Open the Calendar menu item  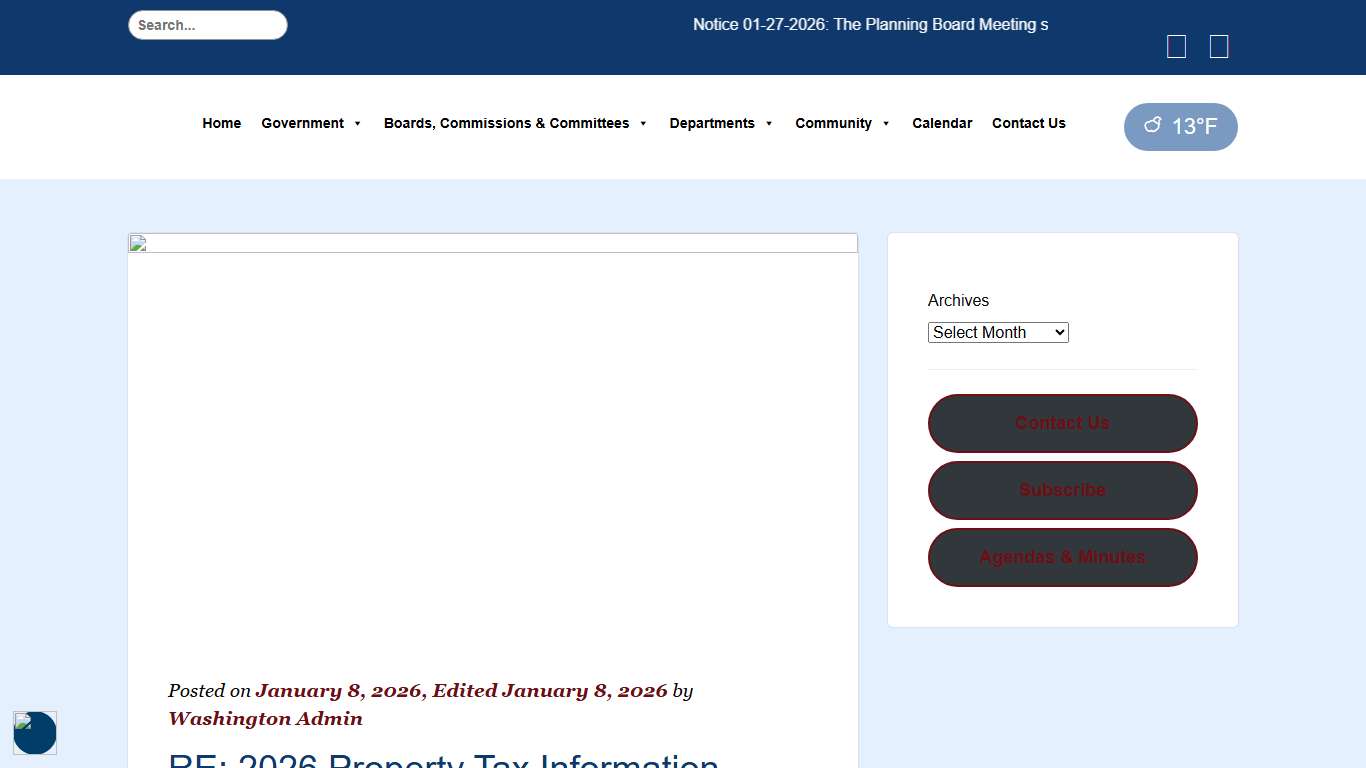coord(942,123)
